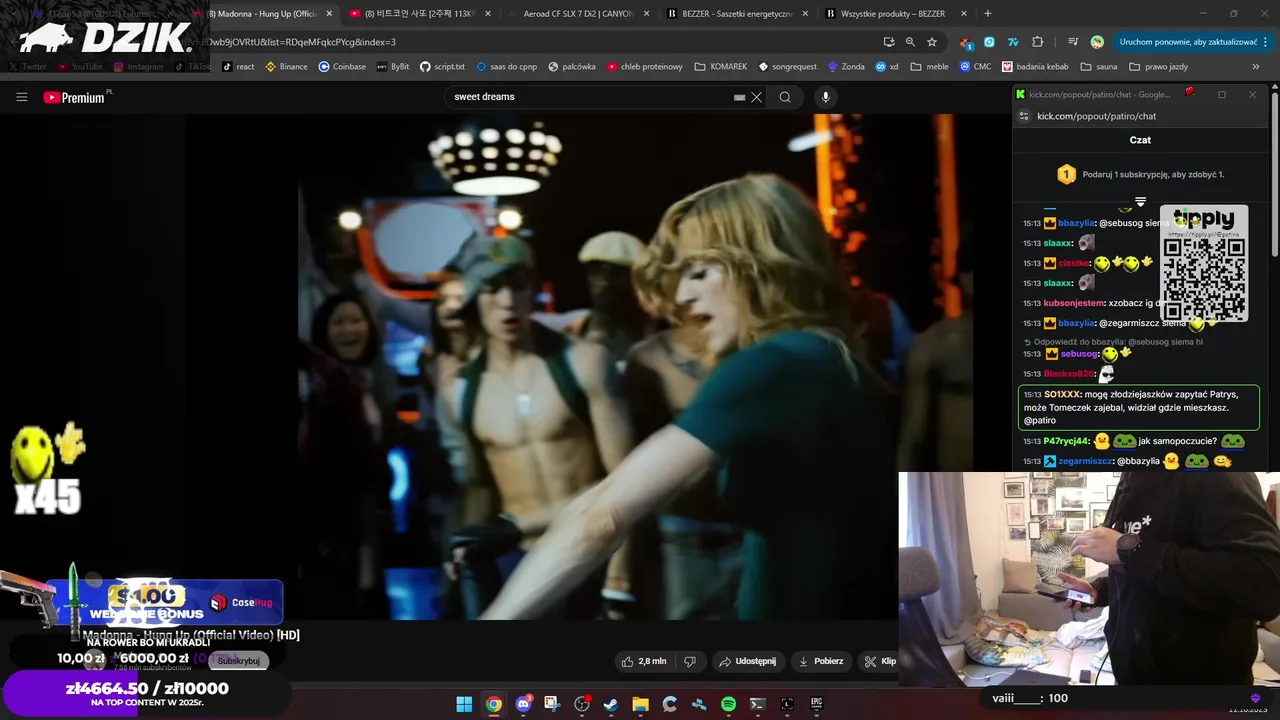Viewport: 1280px width, 720px height.
Task: Open the palcówka bookmark
Action: 571,67
